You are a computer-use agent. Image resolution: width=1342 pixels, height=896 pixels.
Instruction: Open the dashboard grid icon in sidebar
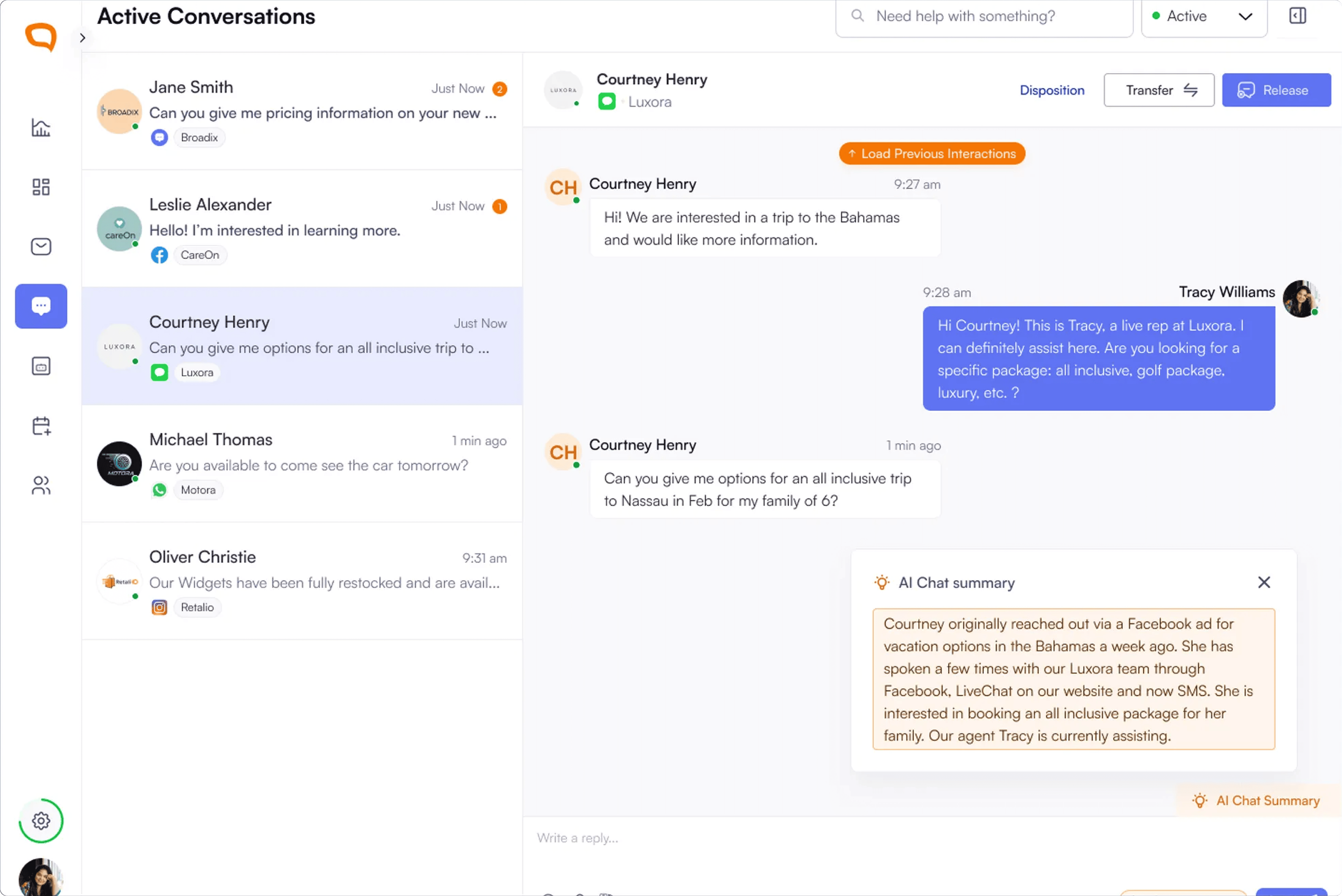41,187
